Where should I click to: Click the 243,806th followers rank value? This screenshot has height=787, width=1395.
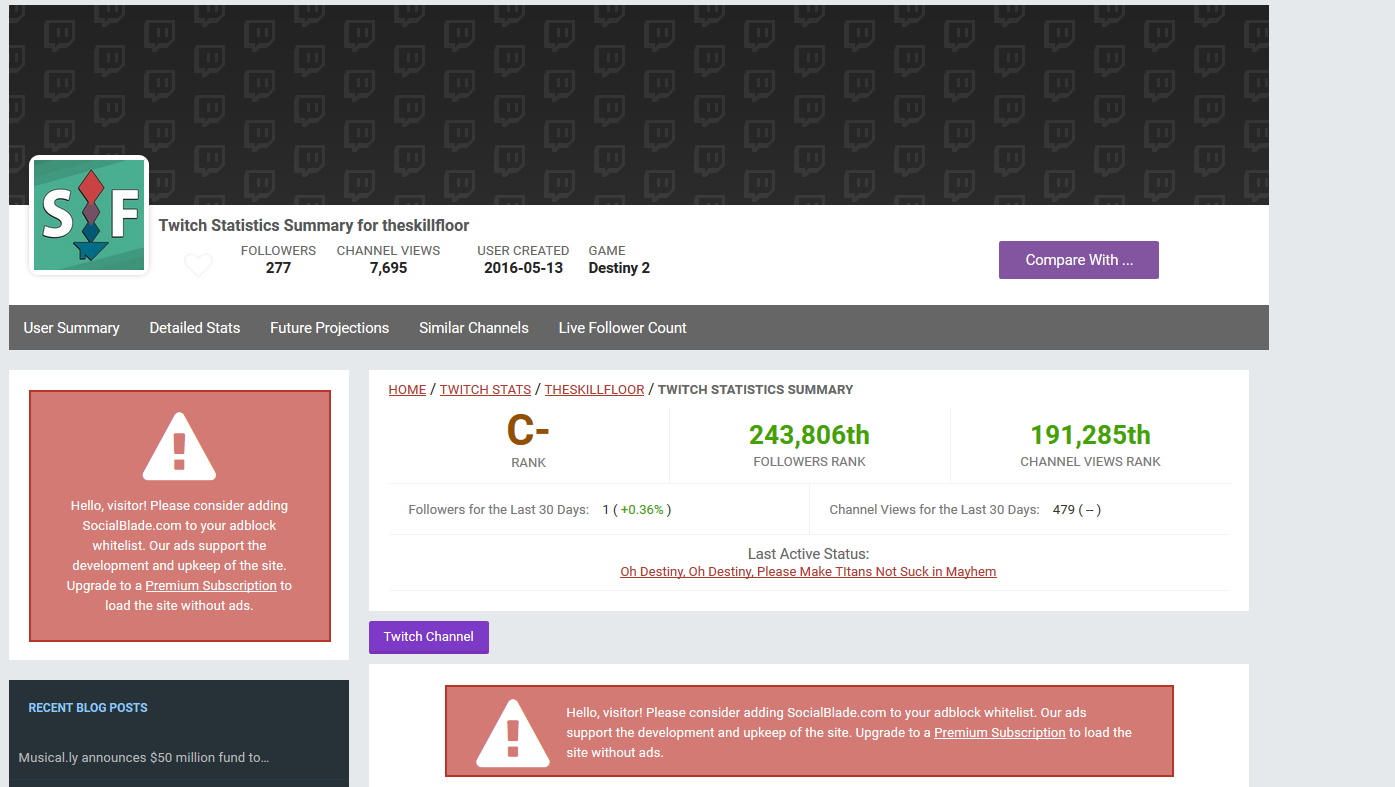pos(809,435)
